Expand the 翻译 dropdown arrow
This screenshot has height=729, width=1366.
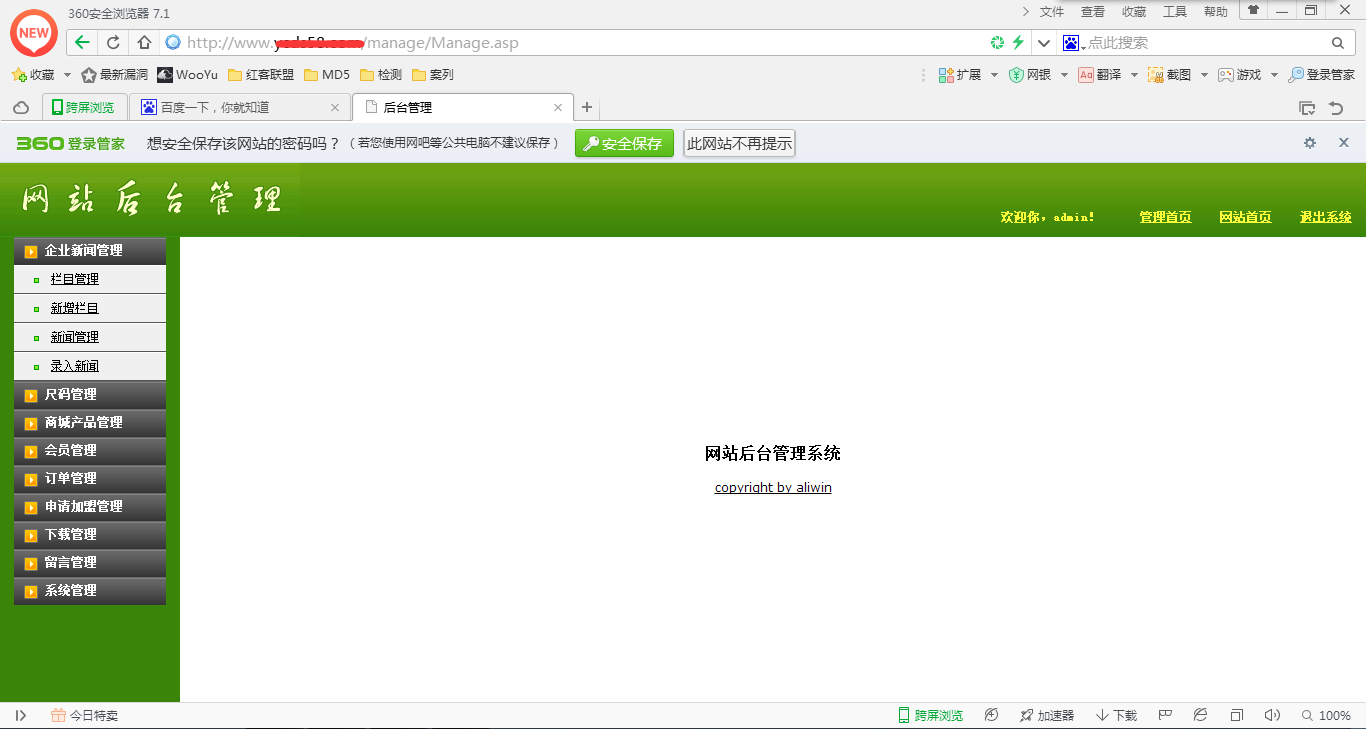pyautogui.click(x=1134, y=75)
